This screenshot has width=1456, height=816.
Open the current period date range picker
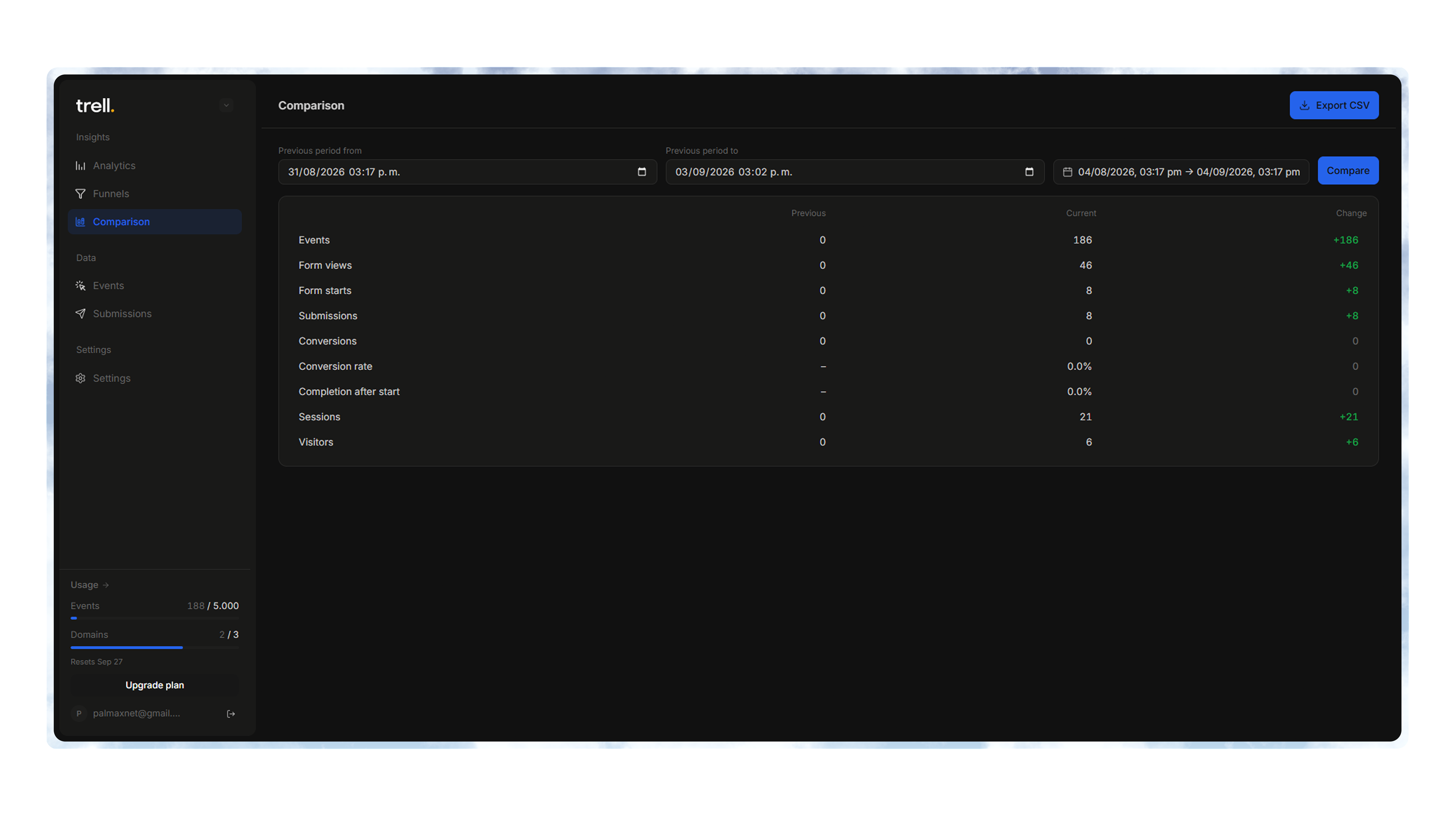tap(1181, 172)
